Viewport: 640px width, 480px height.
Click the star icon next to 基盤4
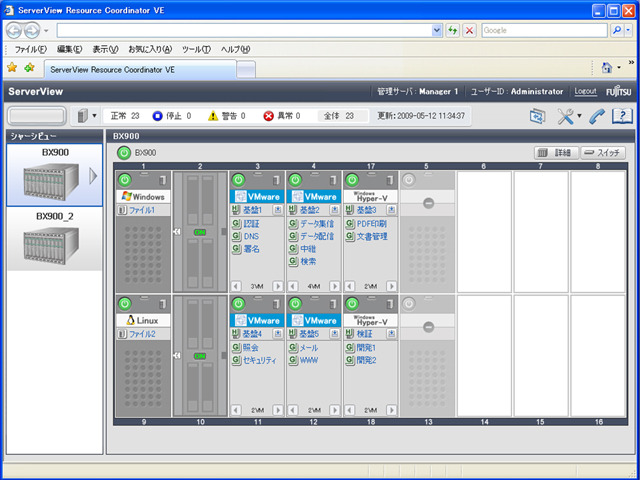click(x=278, y=333)
